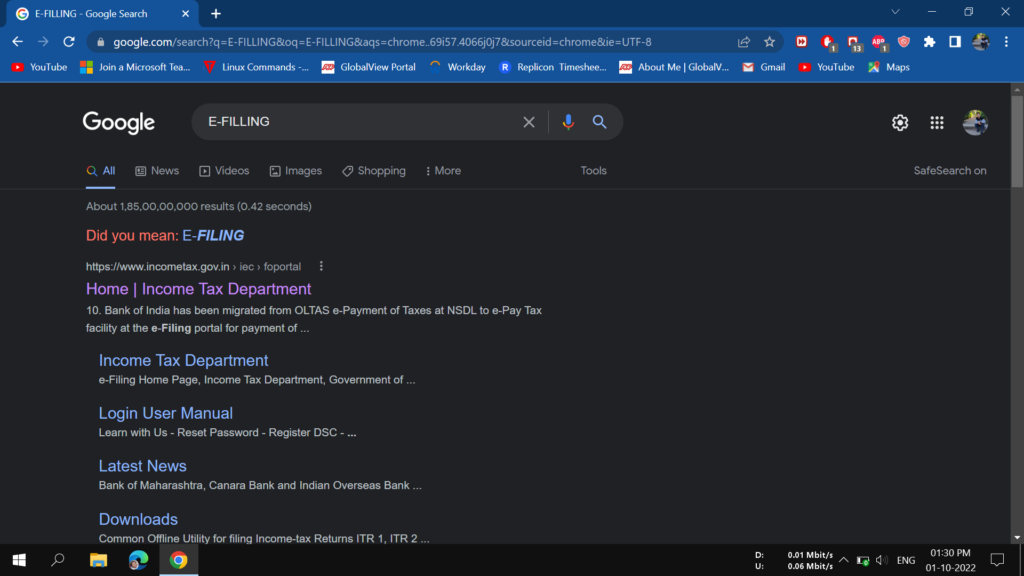Viewport: 1024px width, 576px height.
Task: Open Google quick settings gear
Action: pos(900,123)
